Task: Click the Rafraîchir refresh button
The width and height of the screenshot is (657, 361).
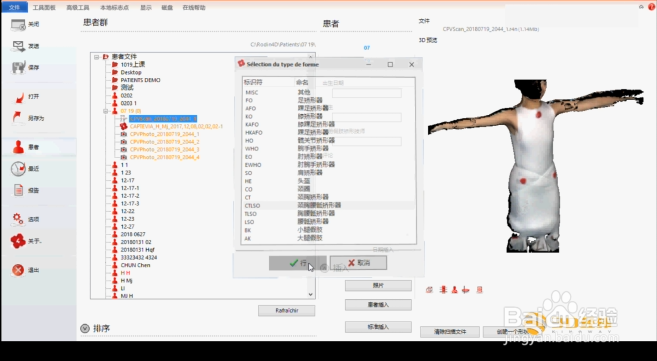Action: [x=287, y=310]
